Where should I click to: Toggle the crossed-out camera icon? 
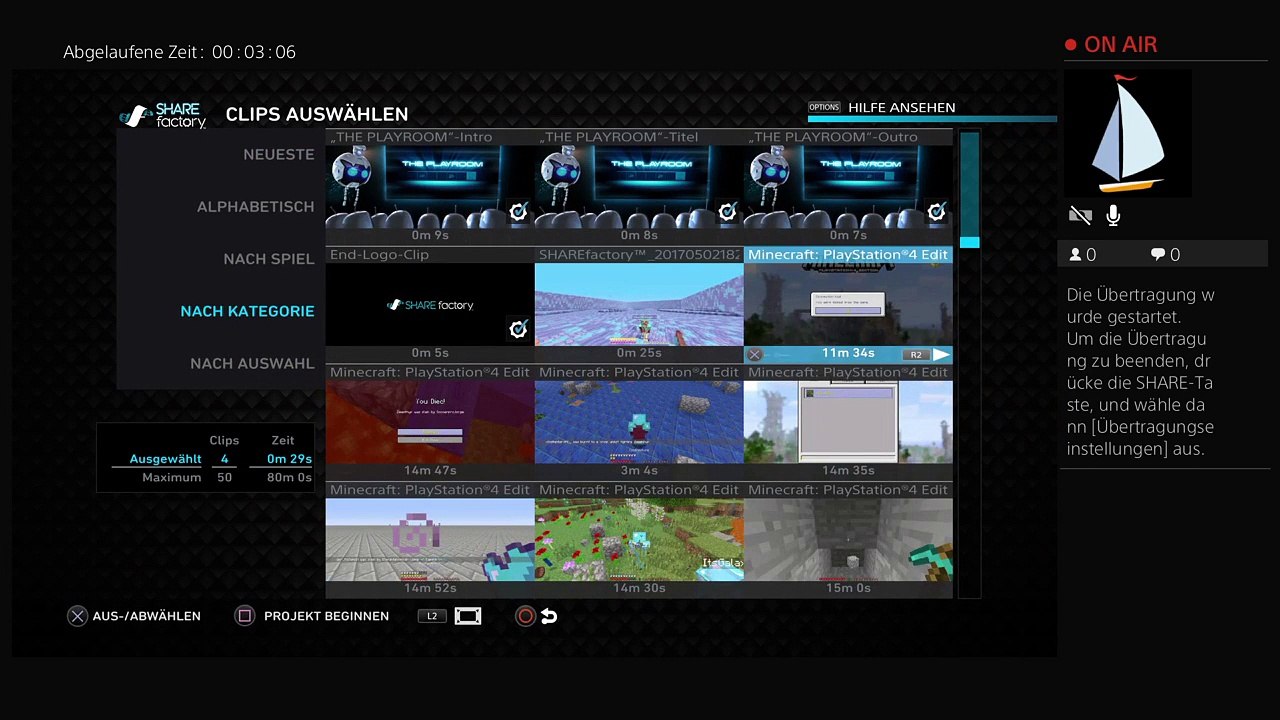[x=1080, y=215]
